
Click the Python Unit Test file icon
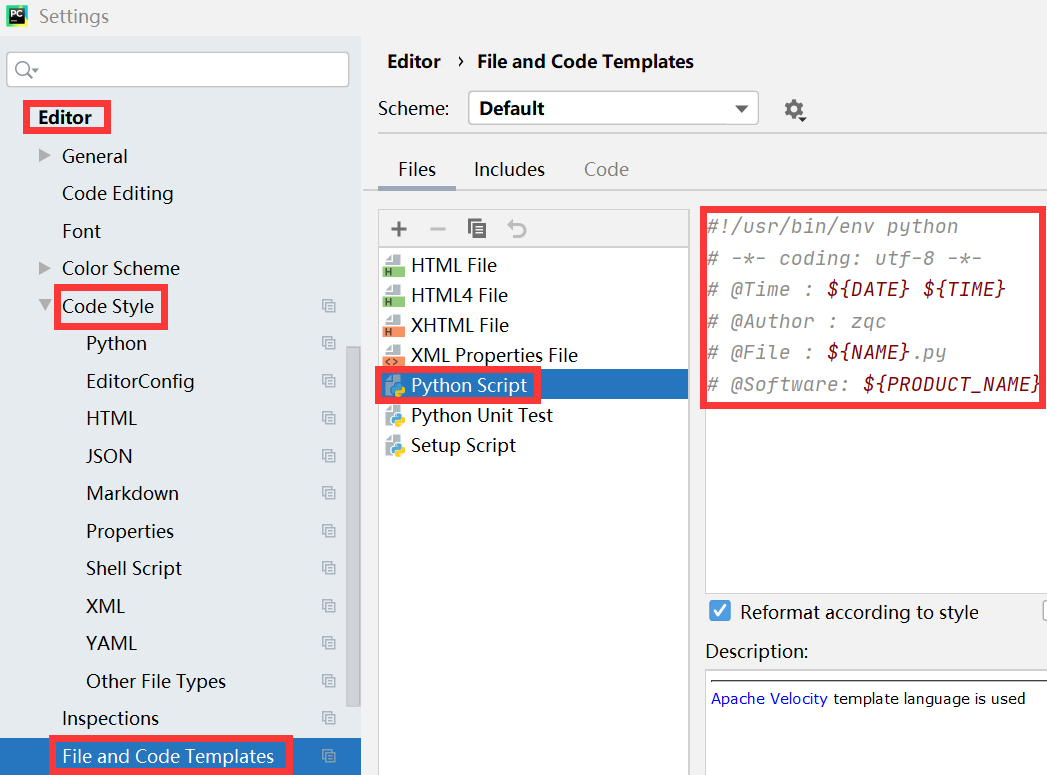[x=395, y=416]
